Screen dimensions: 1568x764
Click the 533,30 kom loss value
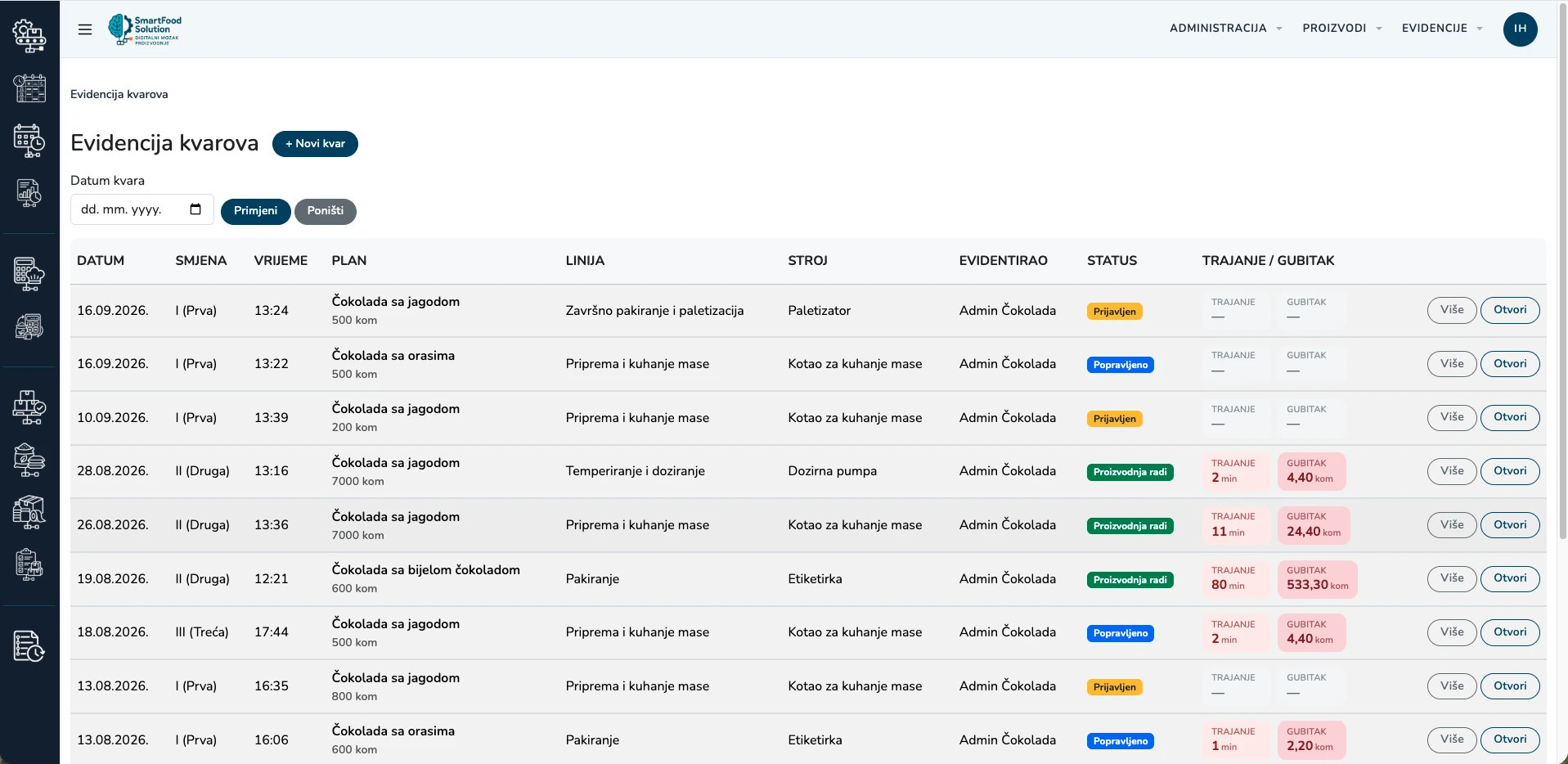coord(1317,585)
